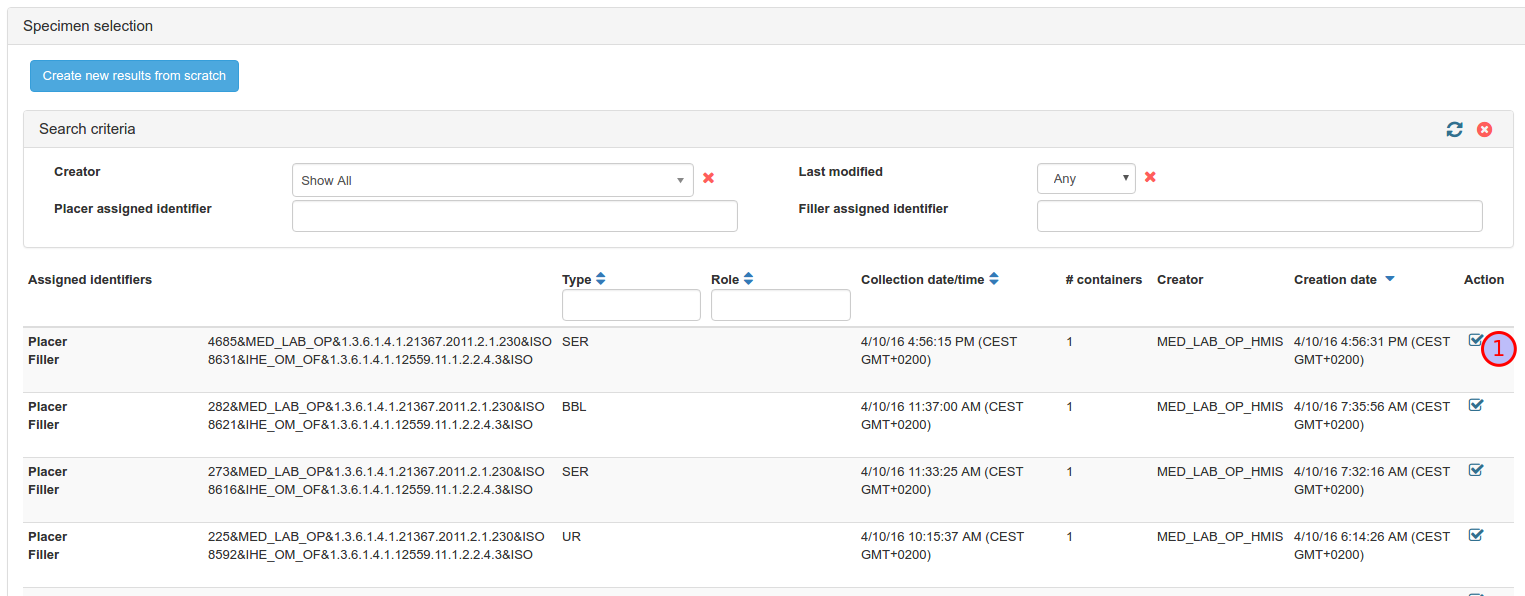The image size is (1525, 596).
Task: Clear the Last modified filter with red X
Action: click(x=1150, y=177)
